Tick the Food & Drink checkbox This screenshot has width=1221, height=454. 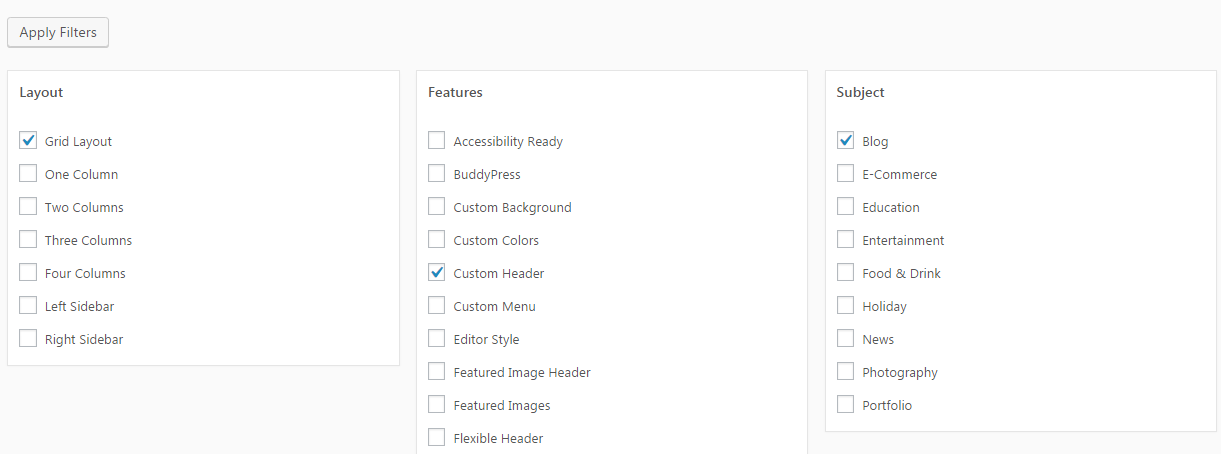(846, 272)
